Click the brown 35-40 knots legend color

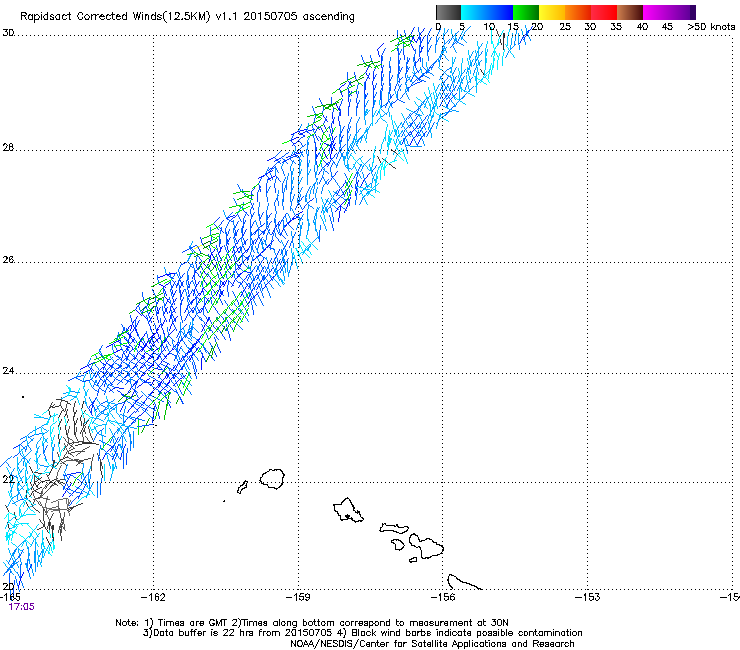630,12
